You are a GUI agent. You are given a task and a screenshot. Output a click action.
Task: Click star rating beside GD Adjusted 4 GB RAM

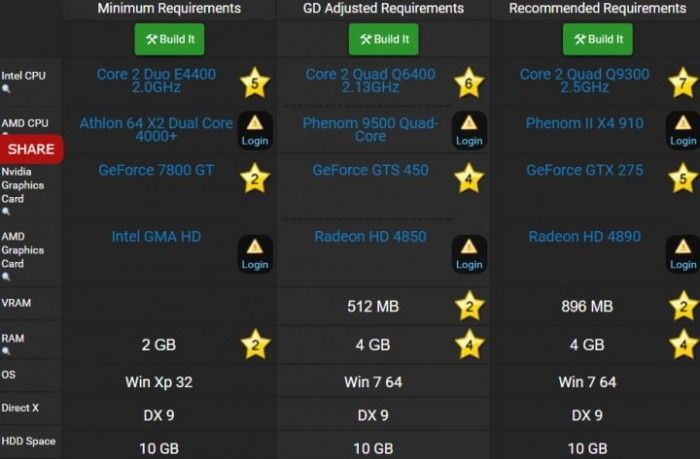tap(470, 344)
